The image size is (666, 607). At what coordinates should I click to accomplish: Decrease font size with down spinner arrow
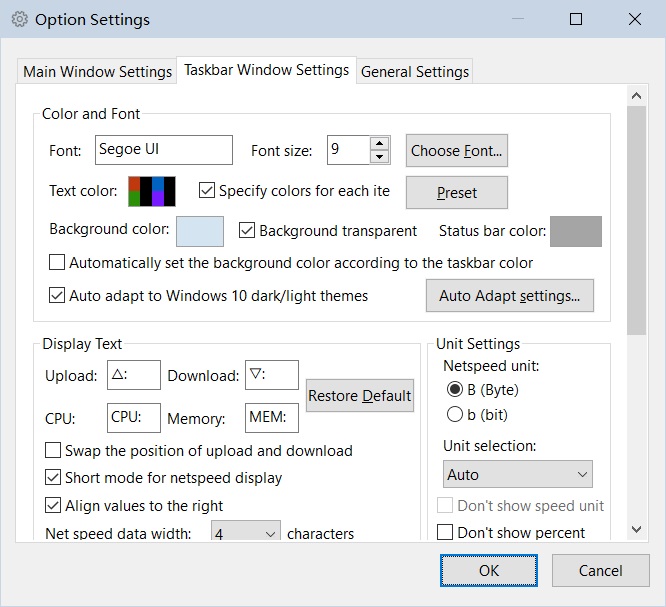(379, 157)
